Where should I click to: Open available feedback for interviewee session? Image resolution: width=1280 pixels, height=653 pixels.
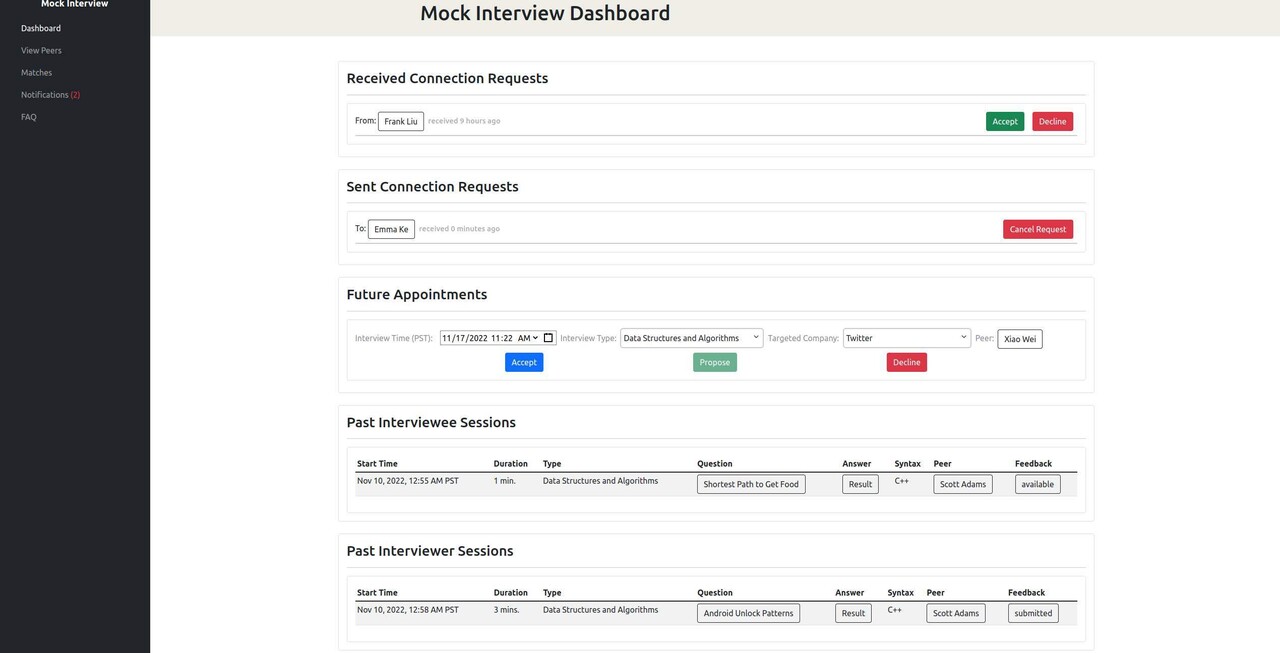coord(1037,483)
